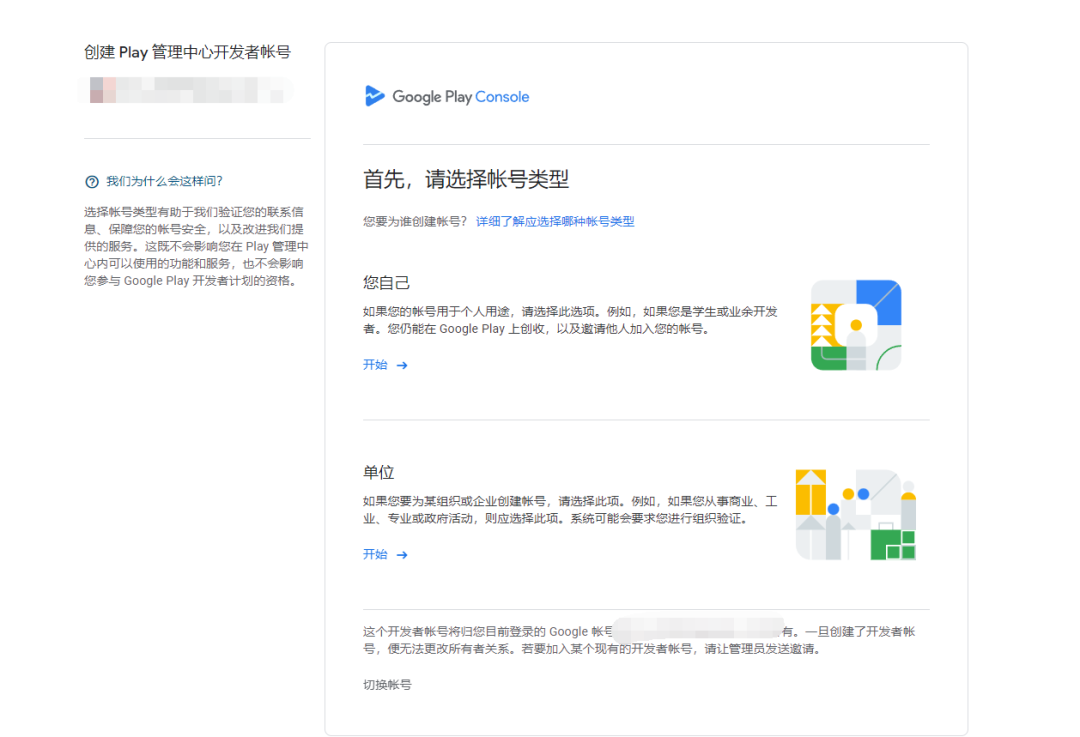Click the arrow beside 开始 under 您自己
The width and height of the screenshot is (1080, 737).
coord(402,366)
